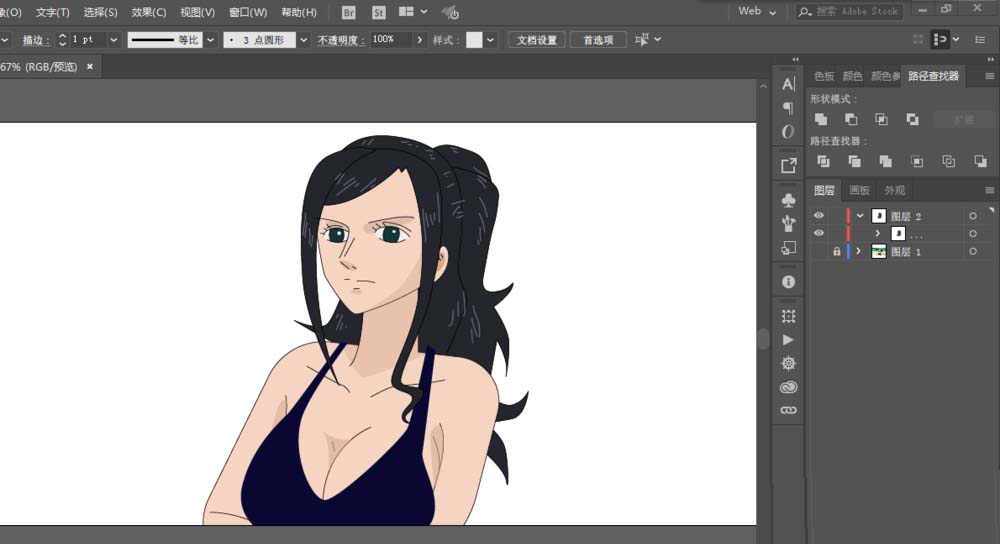Open the 窗口(W) menu
Screen dimensions: 1000x544
[x=248, y=12]
